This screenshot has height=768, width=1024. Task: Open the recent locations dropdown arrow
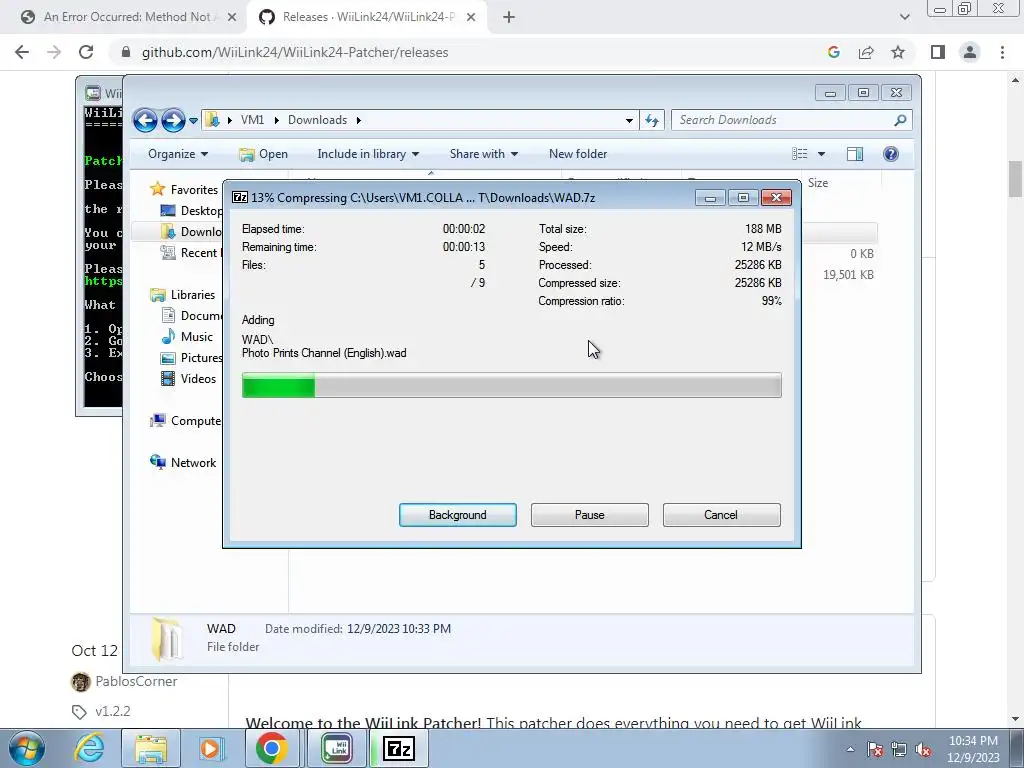pos(193,121)
